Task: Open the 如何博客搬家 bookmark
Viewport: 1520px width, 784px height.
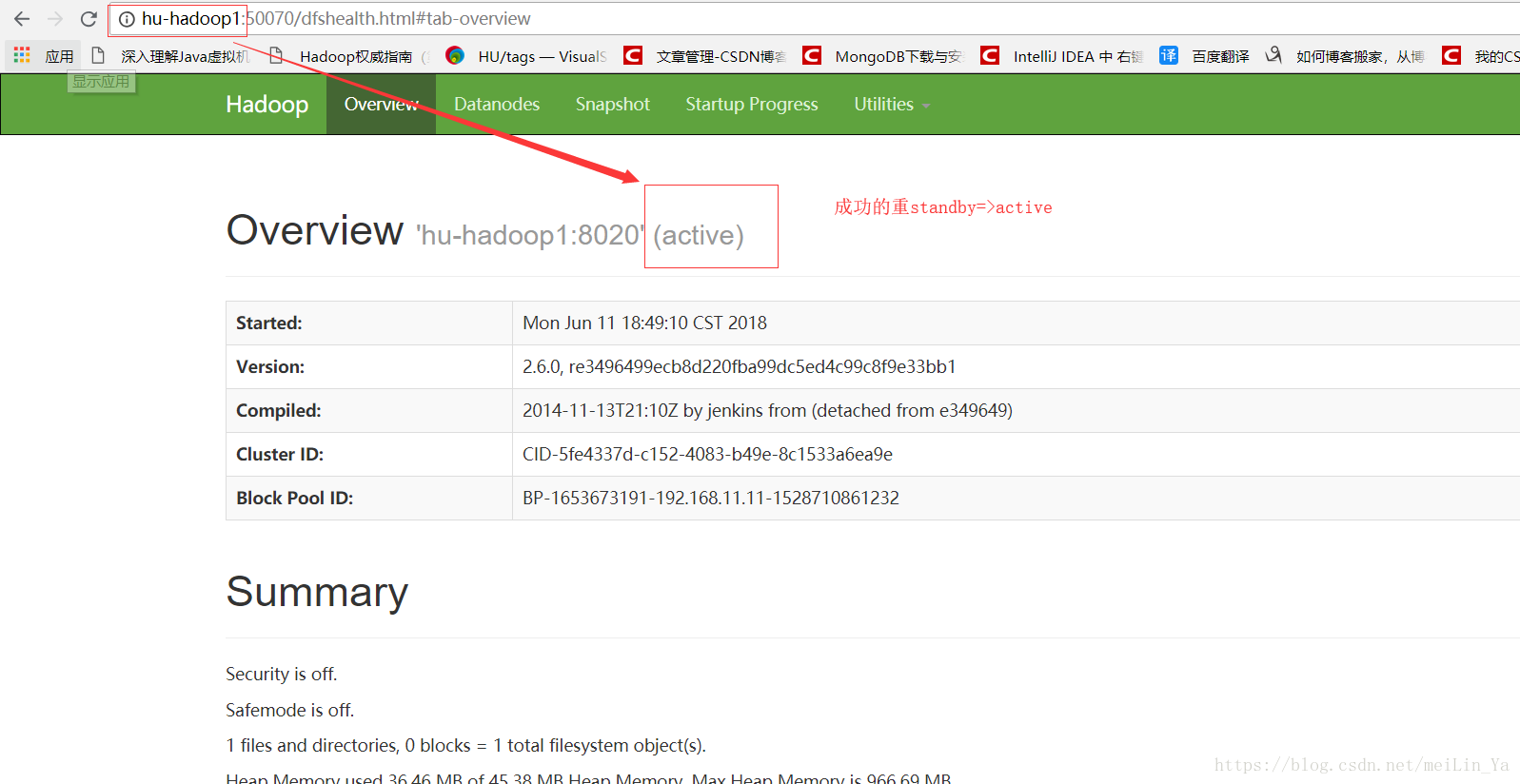Action: (x=1346, y=56)
